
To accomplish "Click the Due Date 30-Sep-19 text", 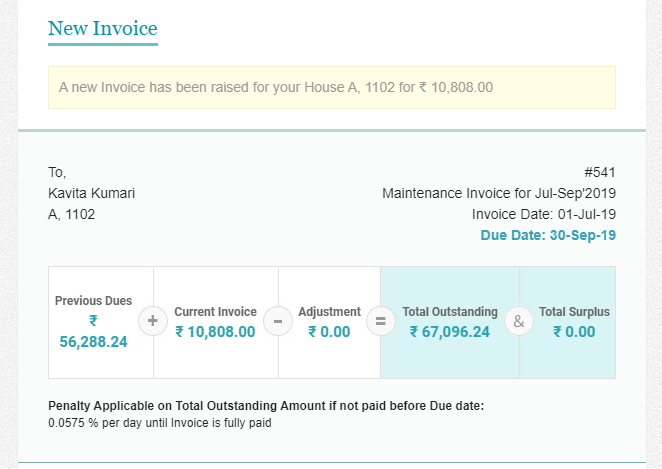I will point(548,236).
